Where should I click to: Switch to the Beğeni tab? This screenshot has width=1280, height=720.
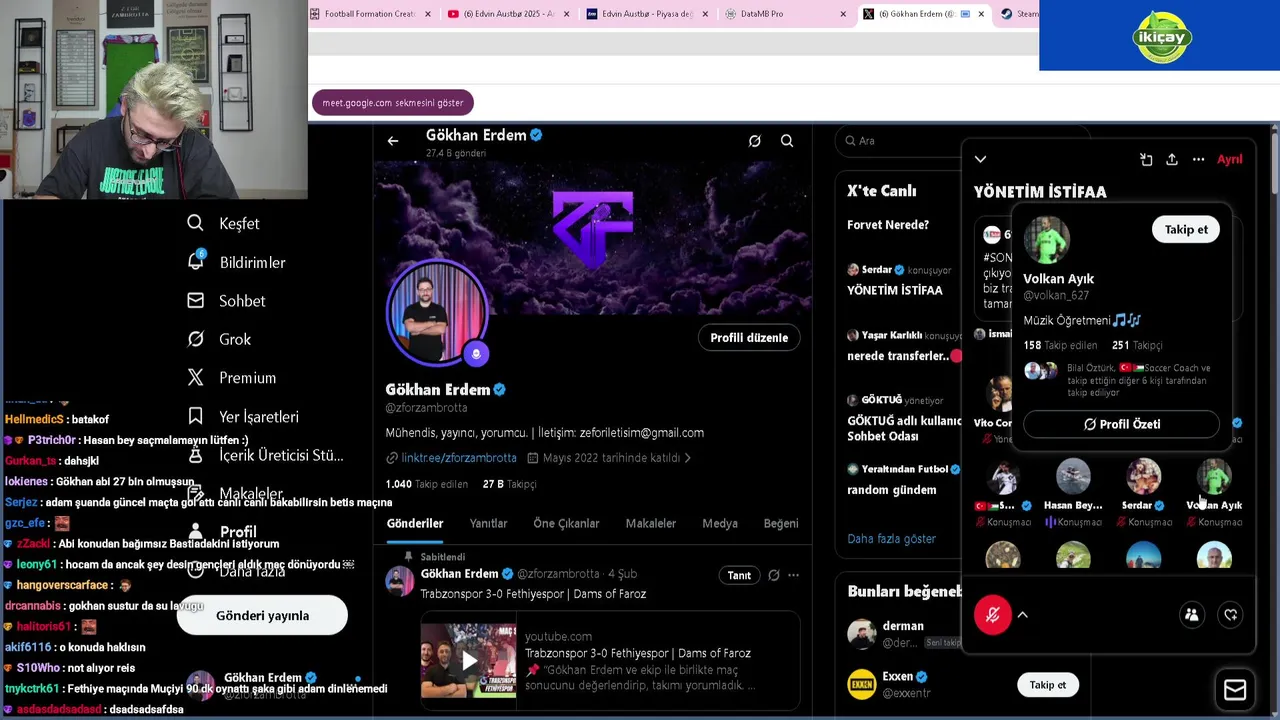tap(781, 523)
